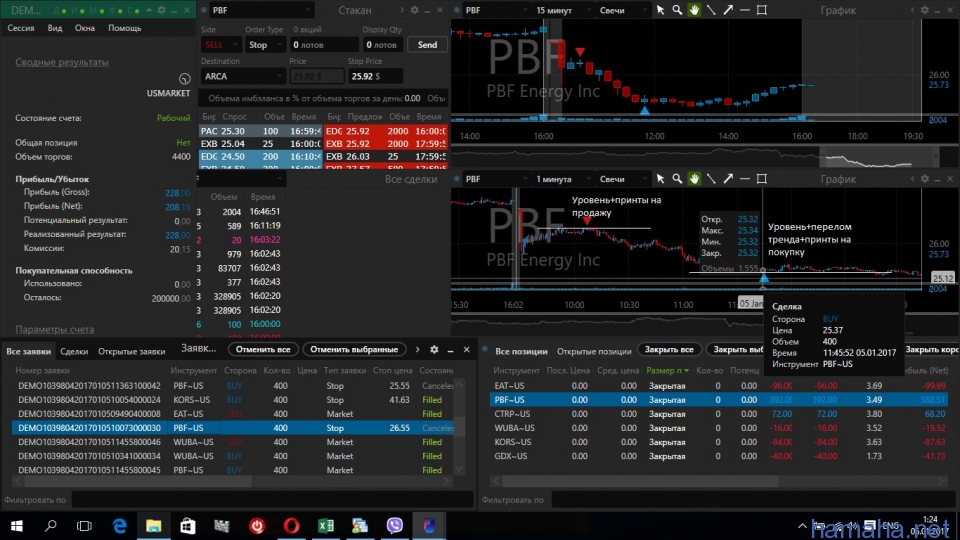Pick the rectangle tool in the 1-minute chart

coord(762,179)
